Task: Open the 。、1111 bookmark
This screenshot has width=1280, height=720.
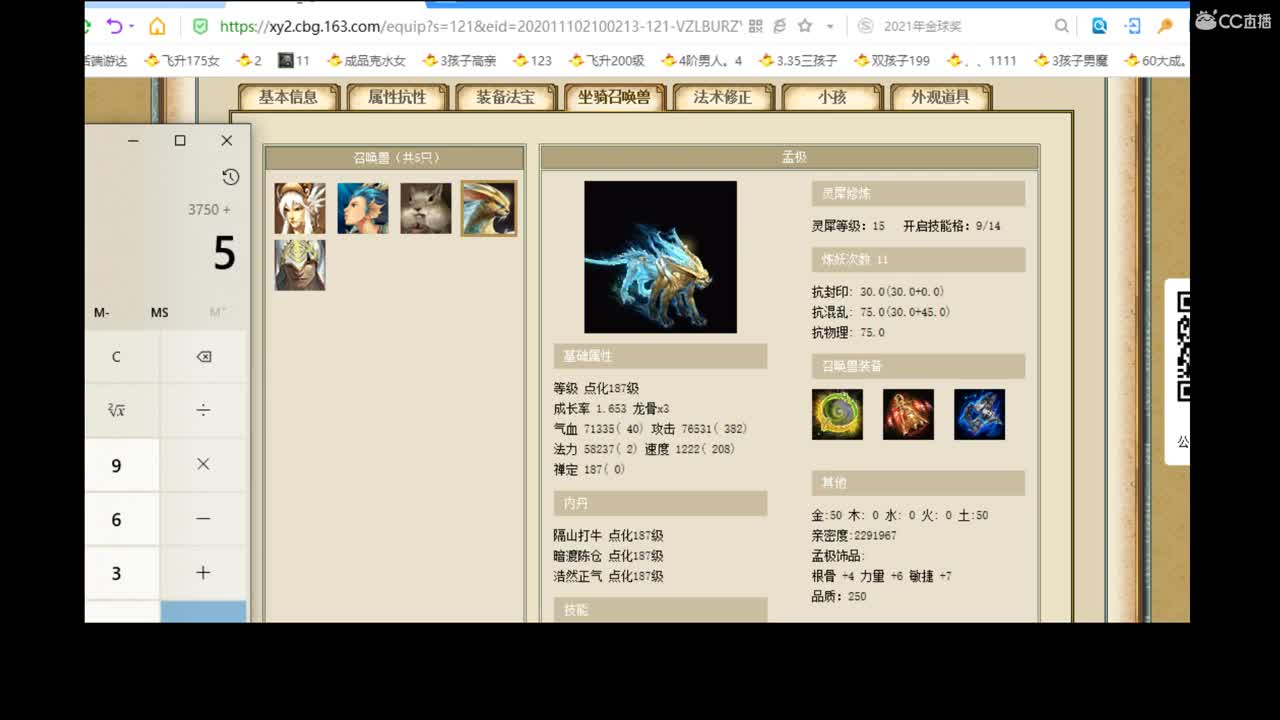Action: coord(981,60)
